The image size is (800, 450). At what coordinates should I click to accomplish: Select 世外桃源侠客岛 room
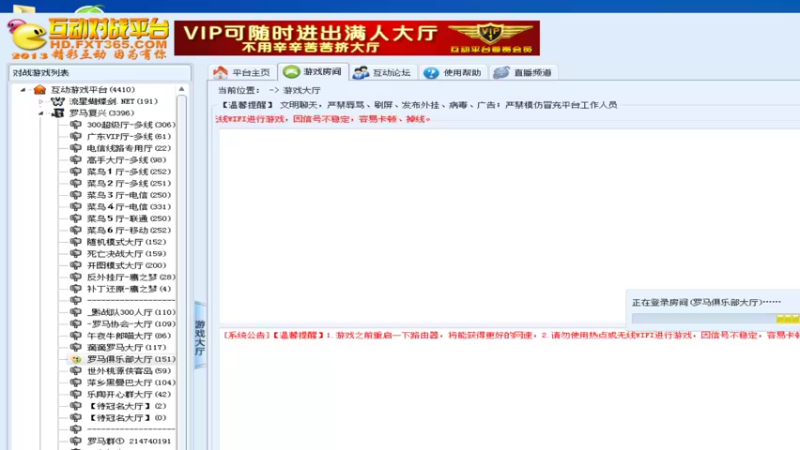[x=129, y=371]
